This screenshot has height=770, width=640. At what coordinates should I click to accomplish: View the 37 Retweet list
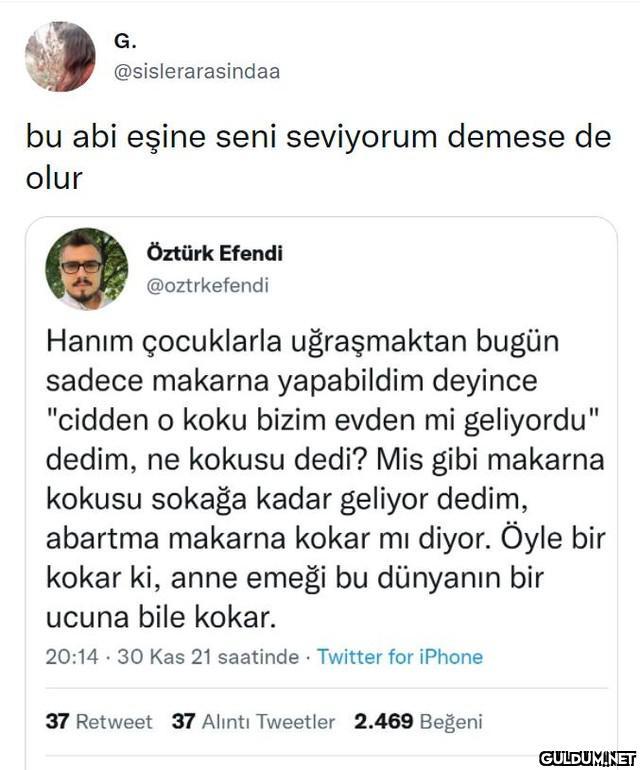tap(99, 721)
